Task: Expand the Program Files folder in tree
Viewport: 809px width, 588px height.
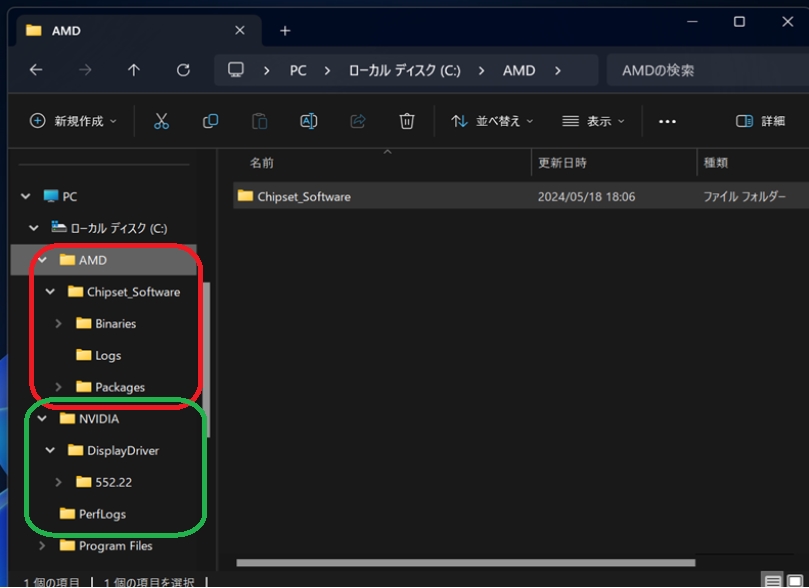Action: pyautogui.click(x=42, y=546)
